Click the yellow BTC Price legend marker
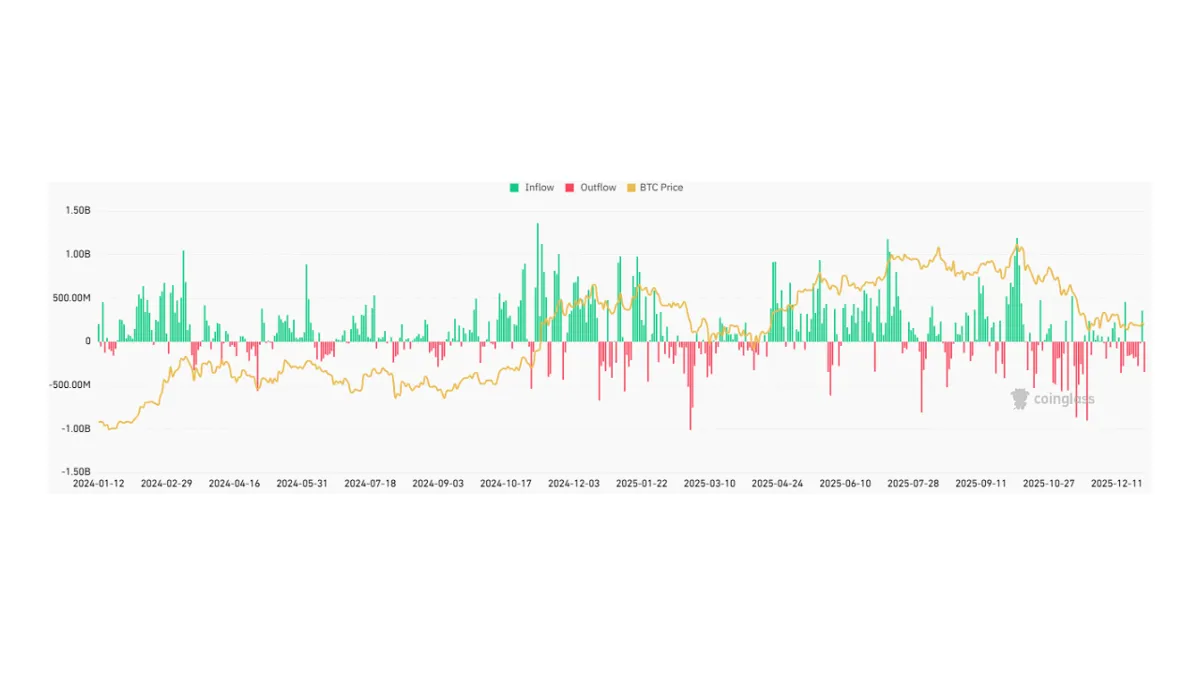 [629, 188]
